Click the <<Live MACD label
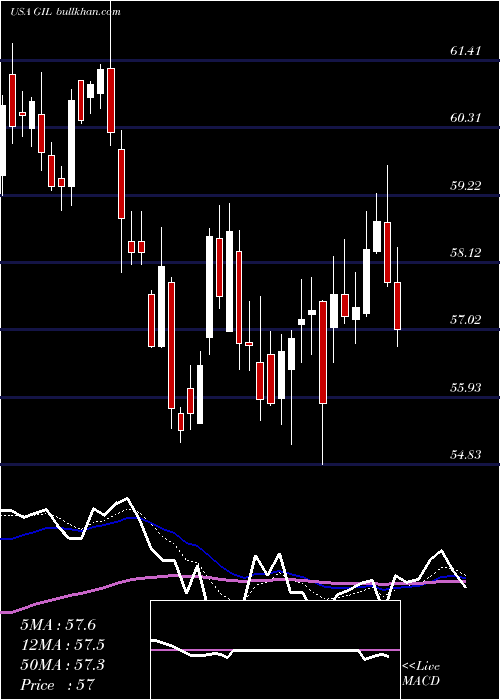Image resolution: width=500 pixels, height=700 pixels. (x=421, y=674)
